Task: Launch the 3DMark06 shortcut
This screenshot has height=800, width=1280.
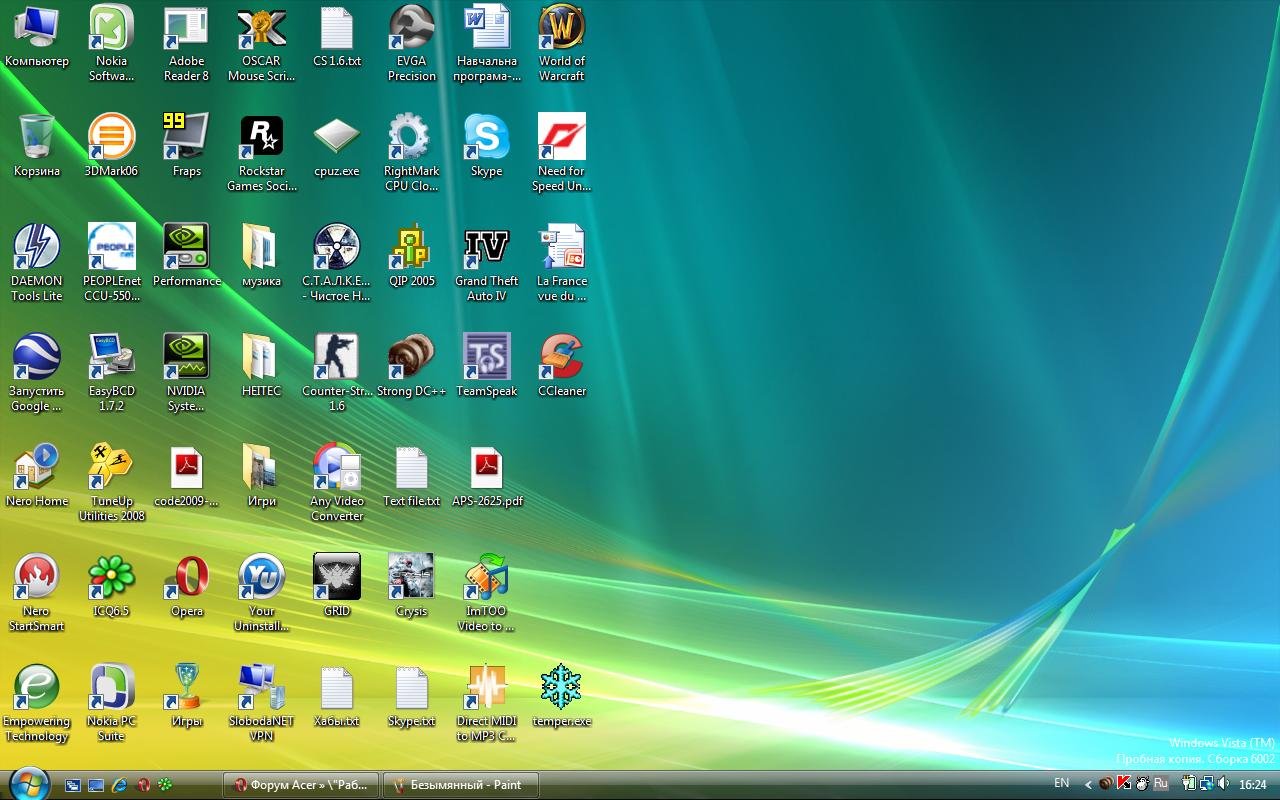Action: (x=112, y=137)
